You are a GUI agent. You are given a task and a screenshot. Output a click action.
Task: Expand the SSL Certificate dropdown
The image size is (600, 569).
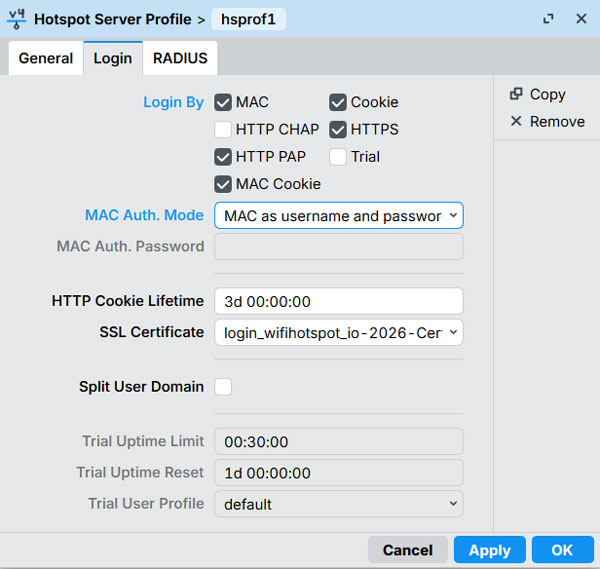pyautogui.click(x=338, y=332)
